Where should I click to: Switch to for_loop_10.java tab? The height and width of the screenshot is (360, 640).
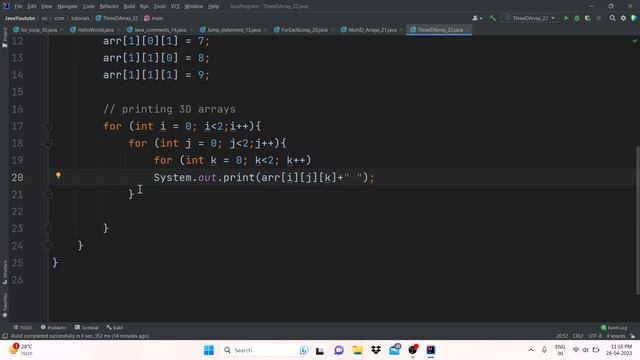[x=39, y=30]
